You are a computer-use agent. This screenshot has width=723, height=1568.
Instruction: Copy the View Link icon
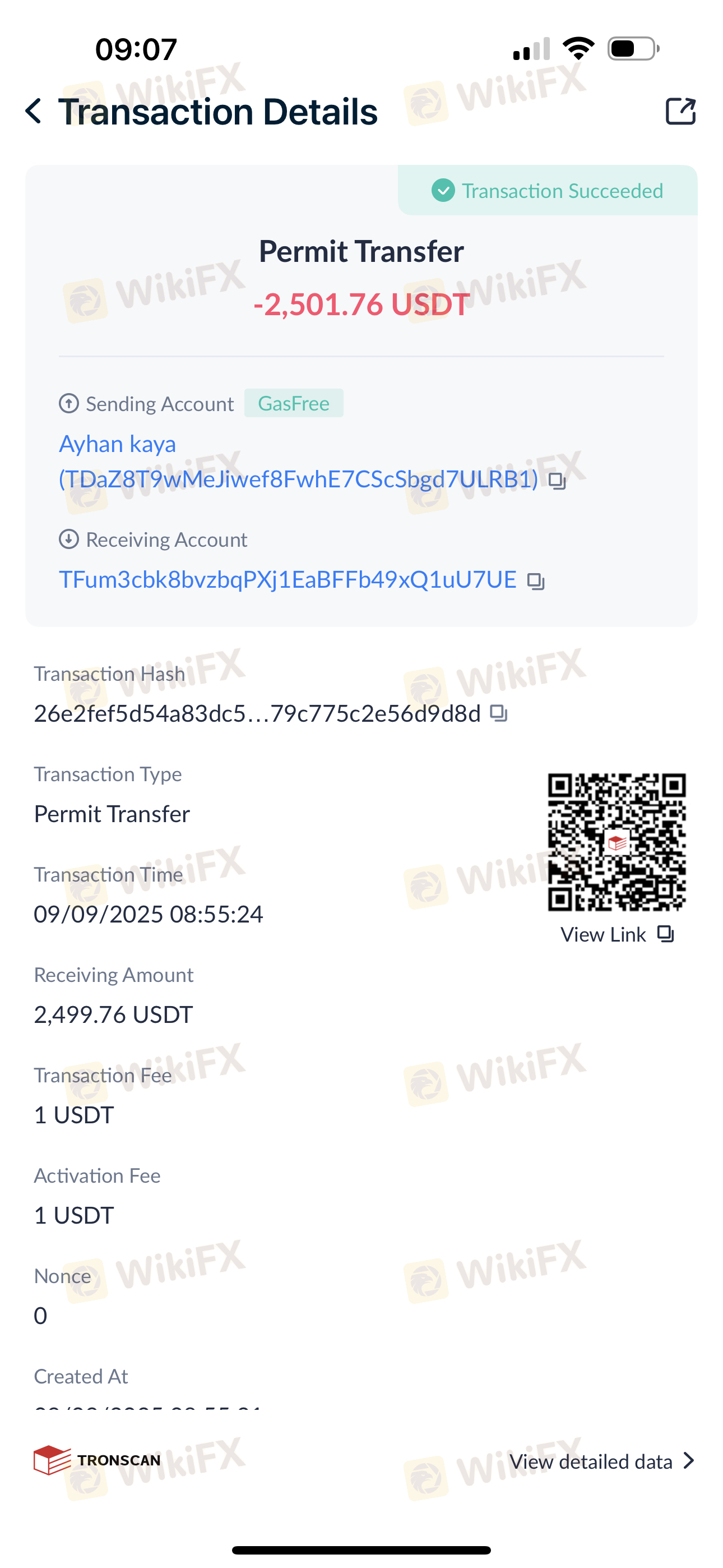(x=666, y=934)
